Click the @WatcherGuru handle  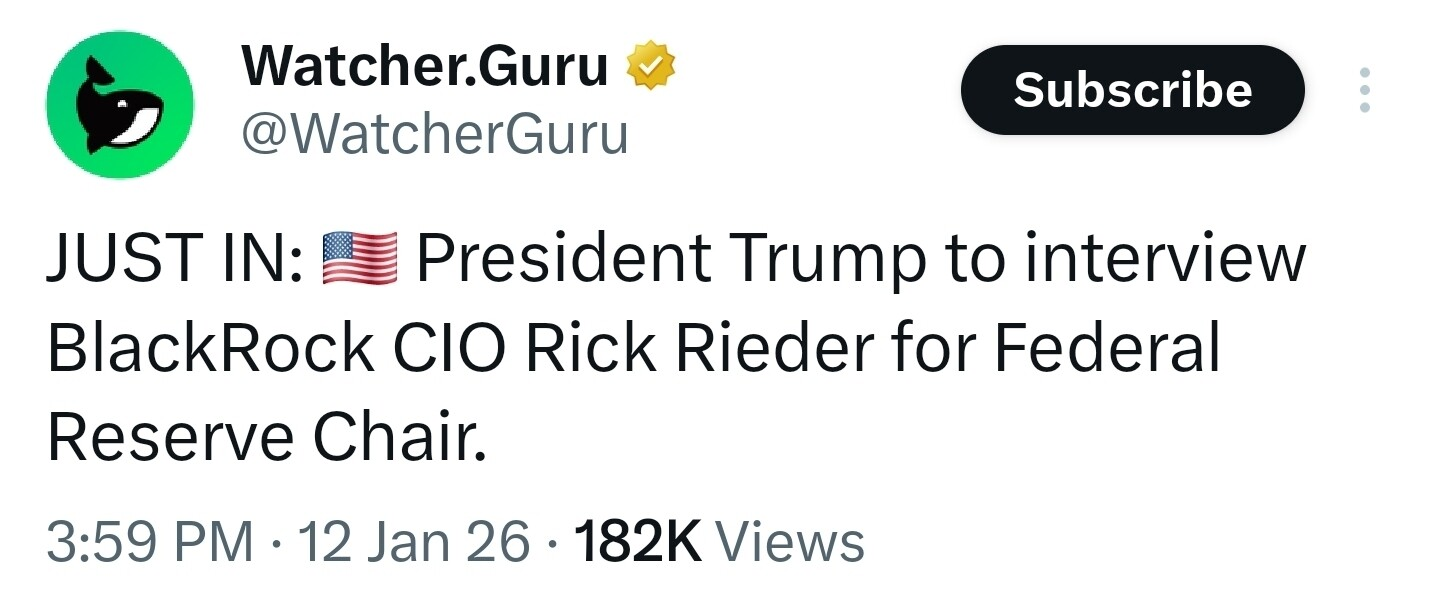pyautogui.click(x=435, y=133)
